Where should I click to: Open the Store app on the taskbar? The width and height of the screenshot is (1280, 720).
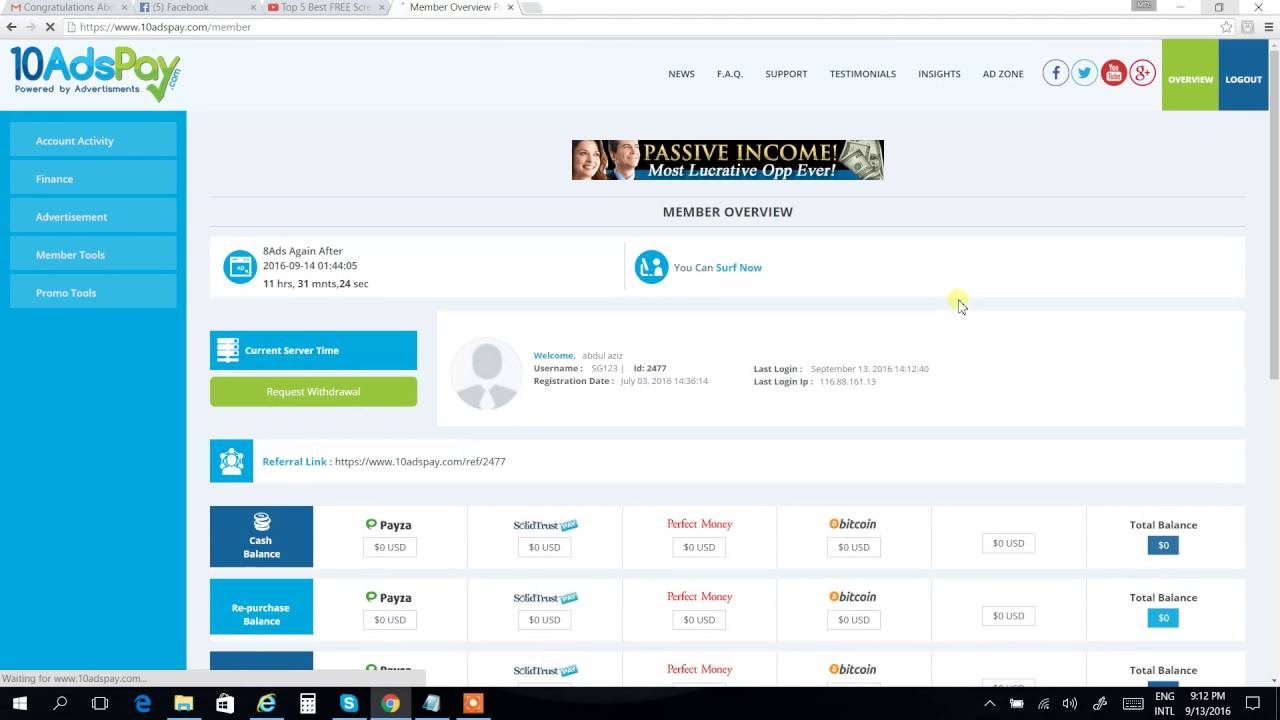[x=225, y=703]
